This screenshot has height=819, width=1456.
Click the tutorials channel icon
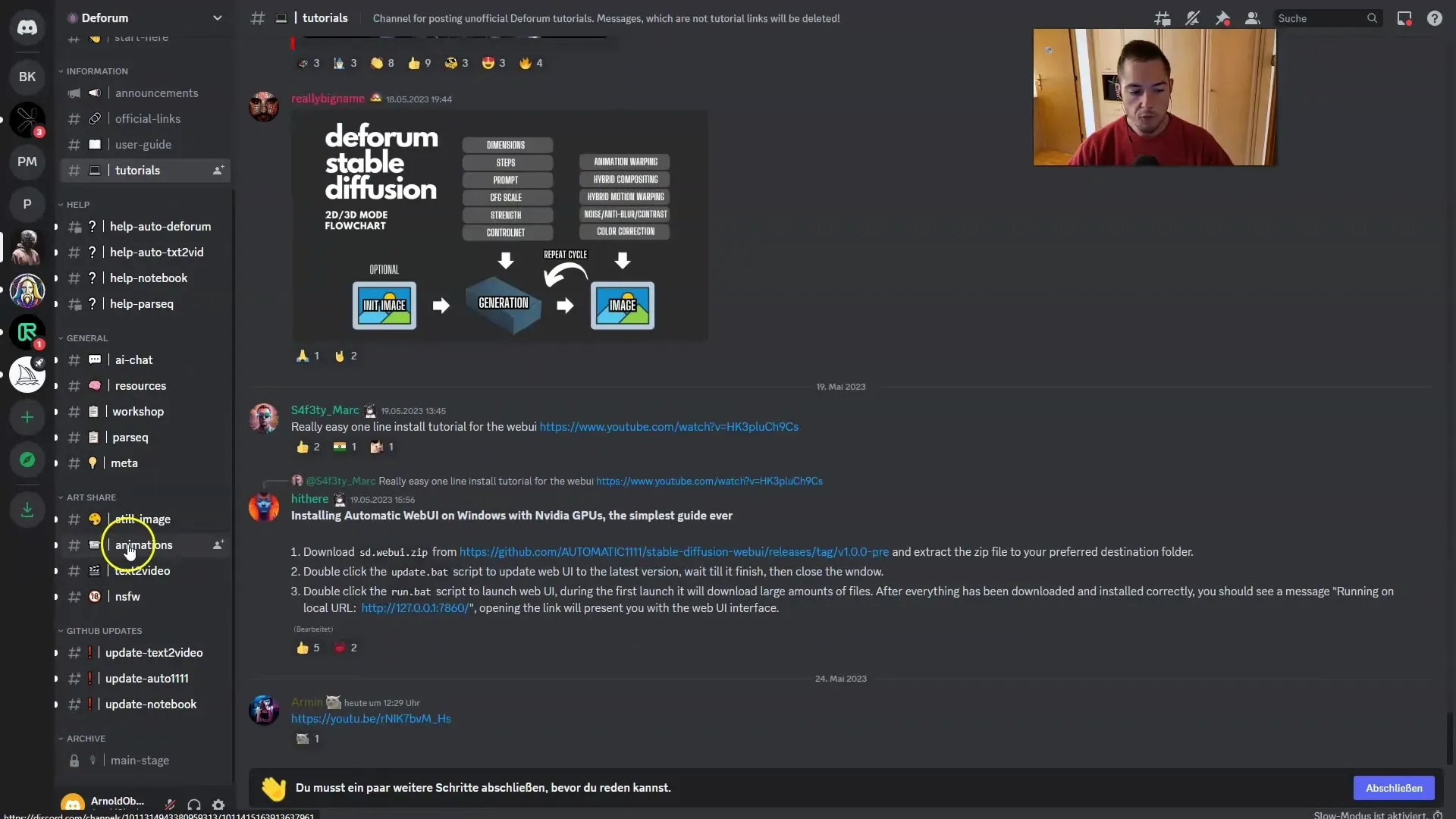(95, 170)
